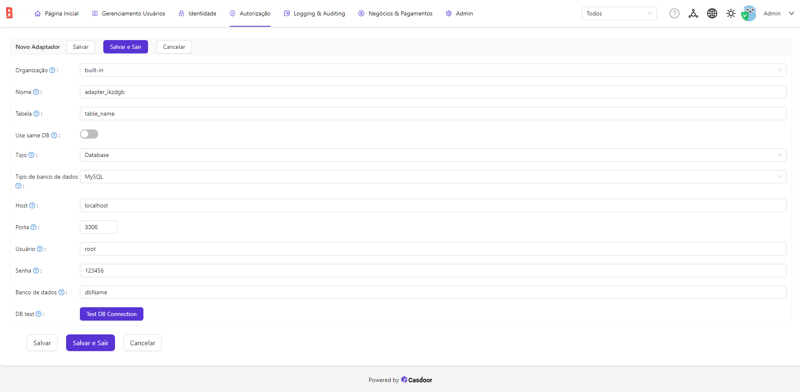Click the Usuário field with root

[x=433, y=249]
